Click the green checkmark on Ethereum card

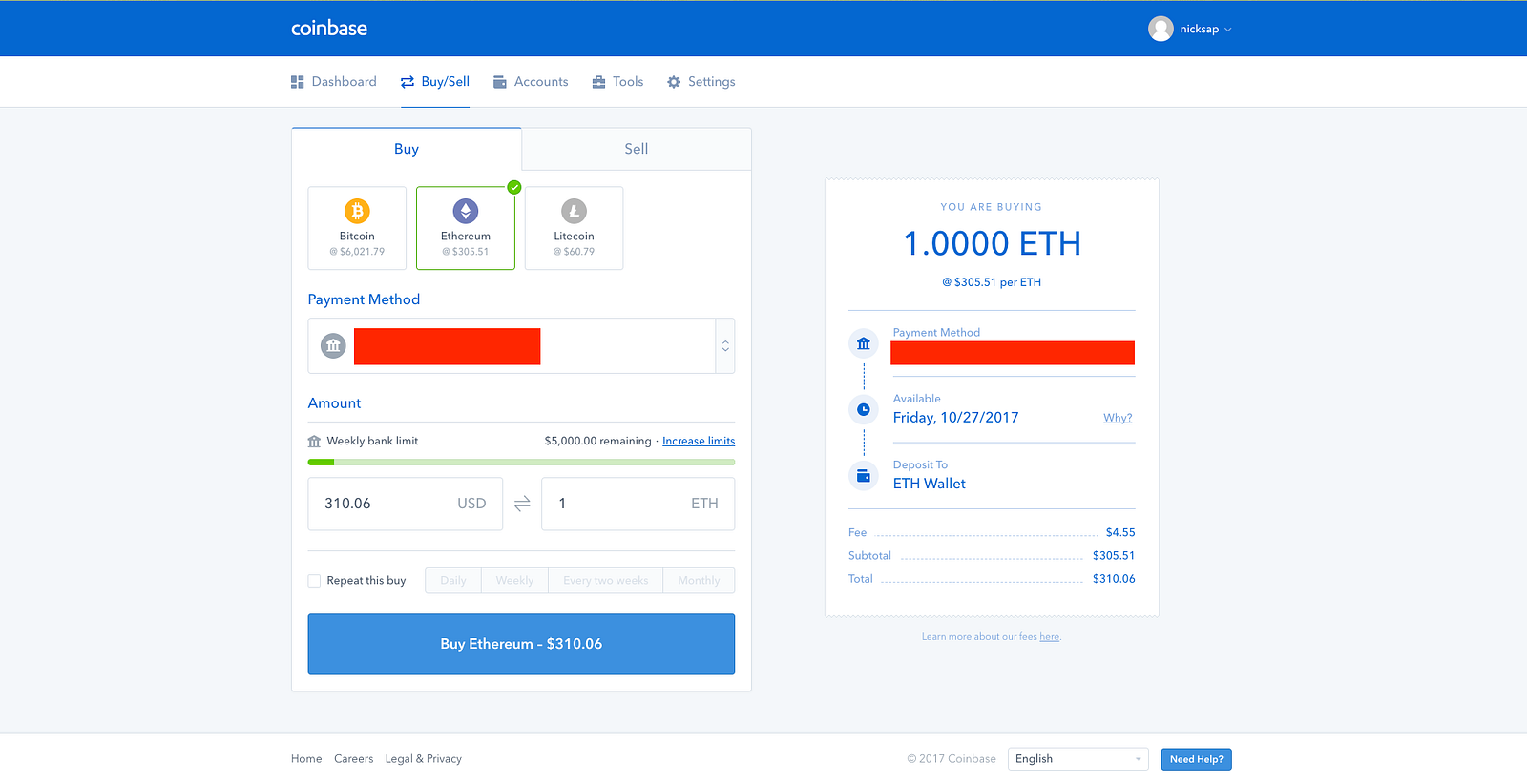click(514, 187)
